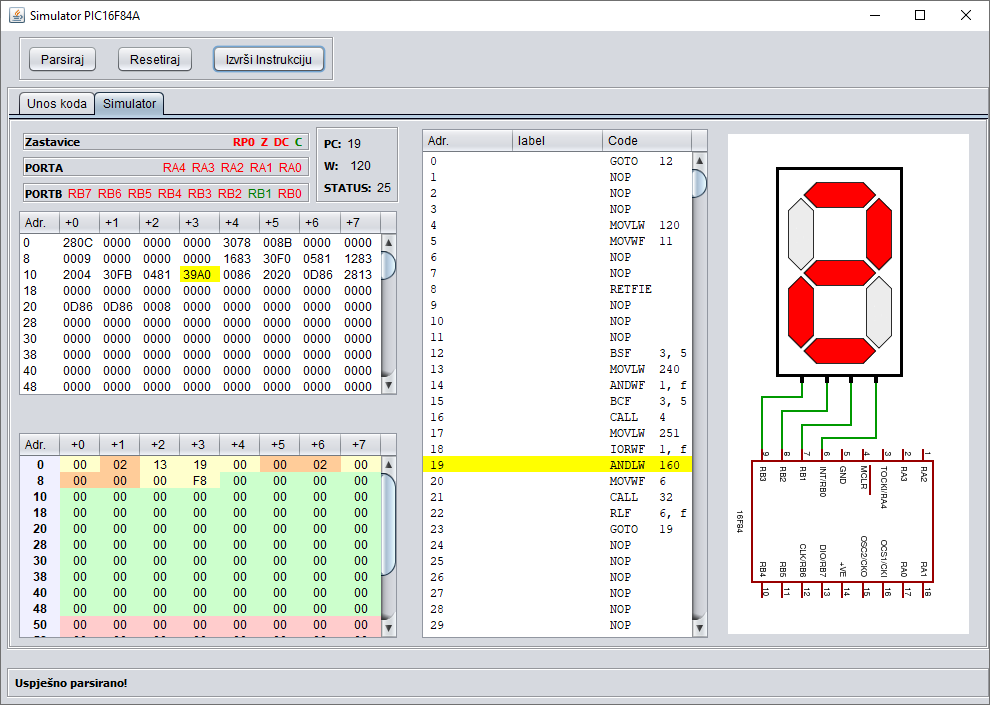
Task: Click the Z flag in Zastavice
Action: tap(265, 142)
